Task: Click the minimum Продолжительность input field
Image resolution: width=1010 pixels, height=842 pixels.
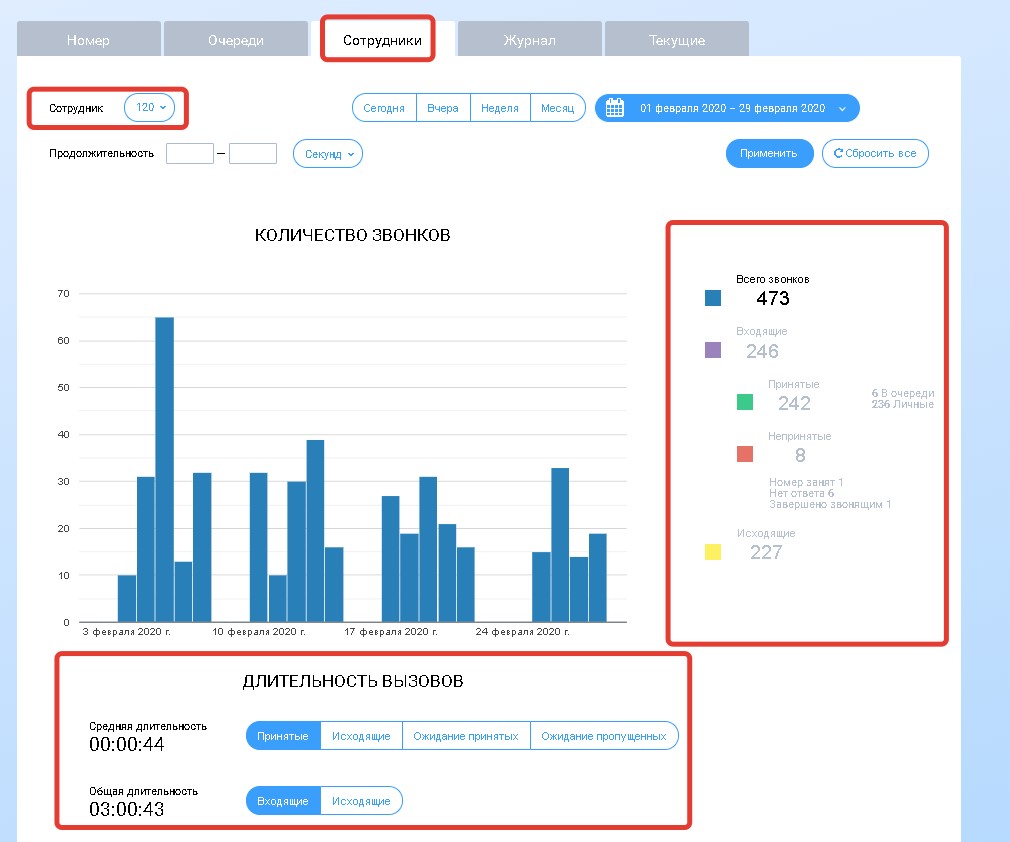Action: [190, 154]
